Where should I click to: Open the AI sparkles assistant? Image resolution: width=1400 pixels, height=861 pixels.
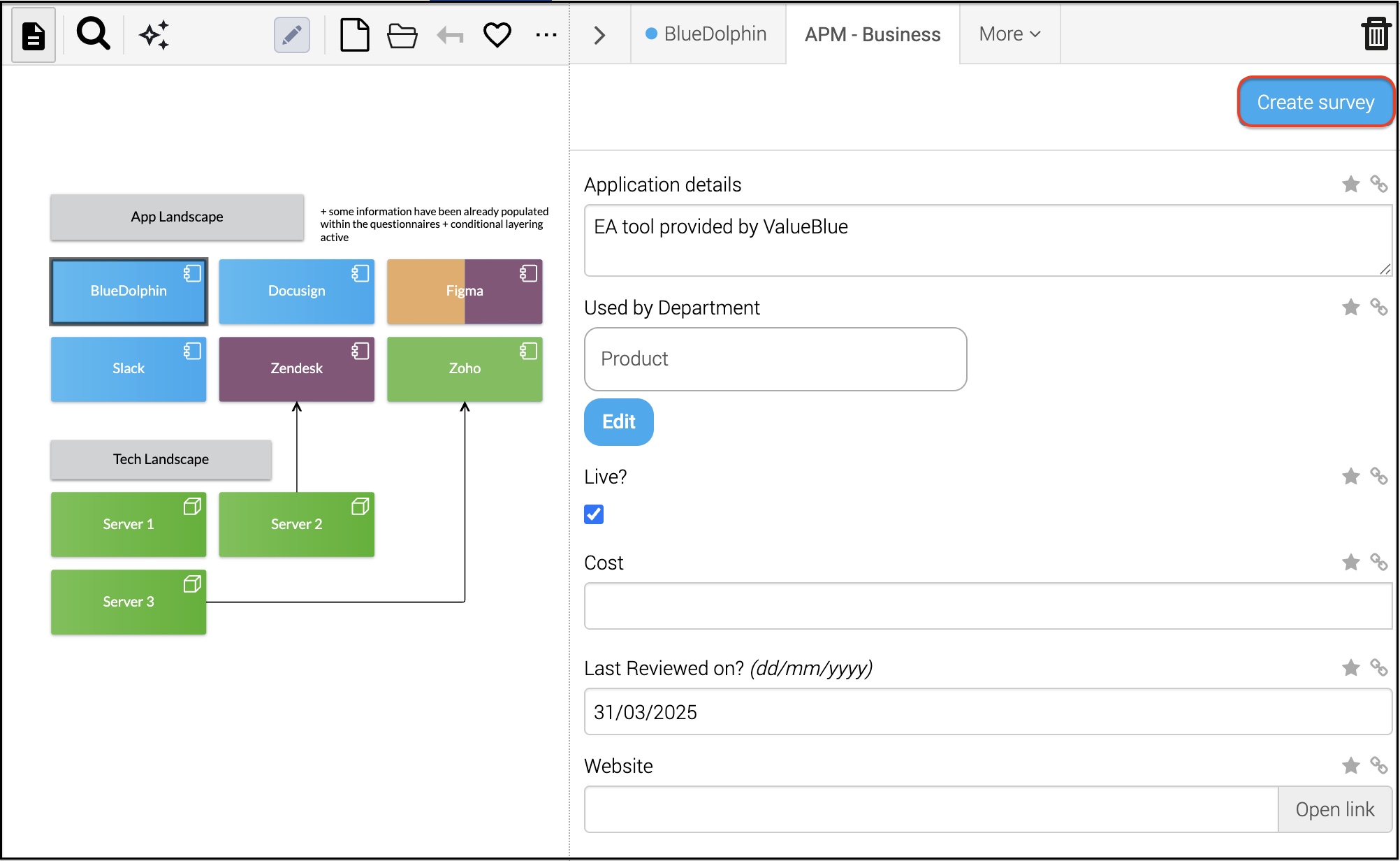coord(154,35)
